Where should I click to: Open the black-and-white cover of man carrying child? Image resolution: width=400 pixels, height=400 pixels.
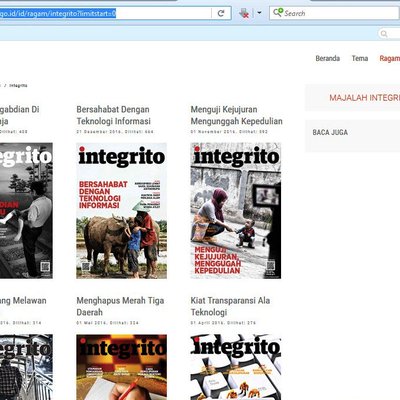click(26, 211)
